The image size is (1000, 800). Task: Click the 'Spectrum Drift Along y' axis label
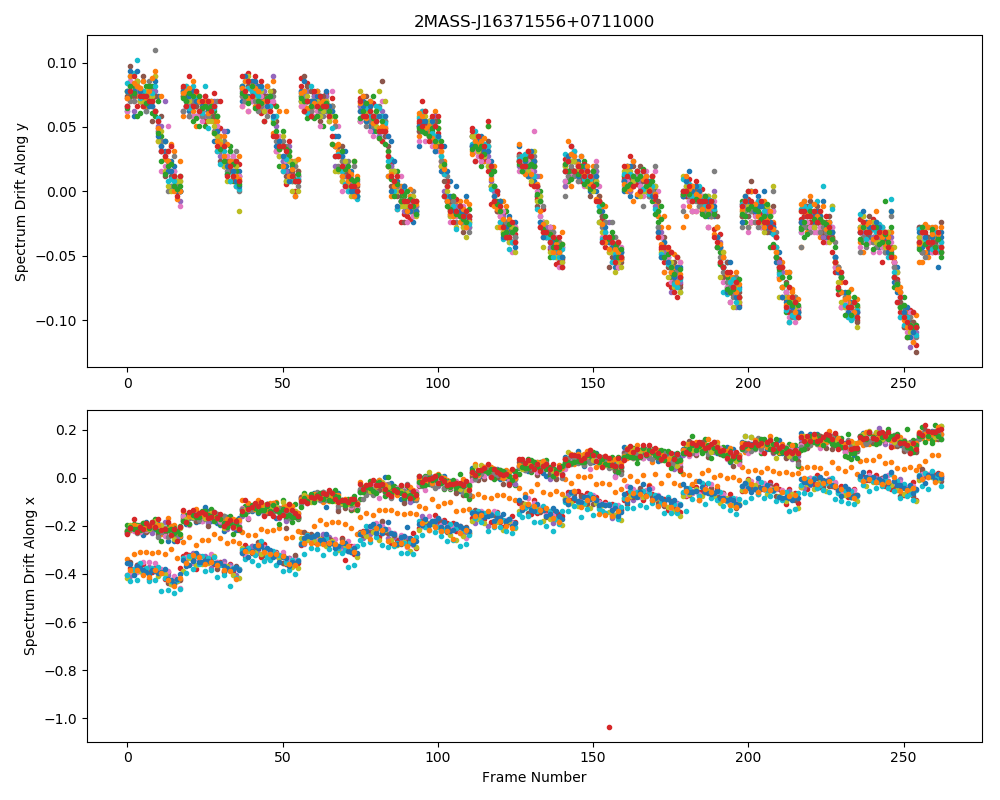point(21,201)
